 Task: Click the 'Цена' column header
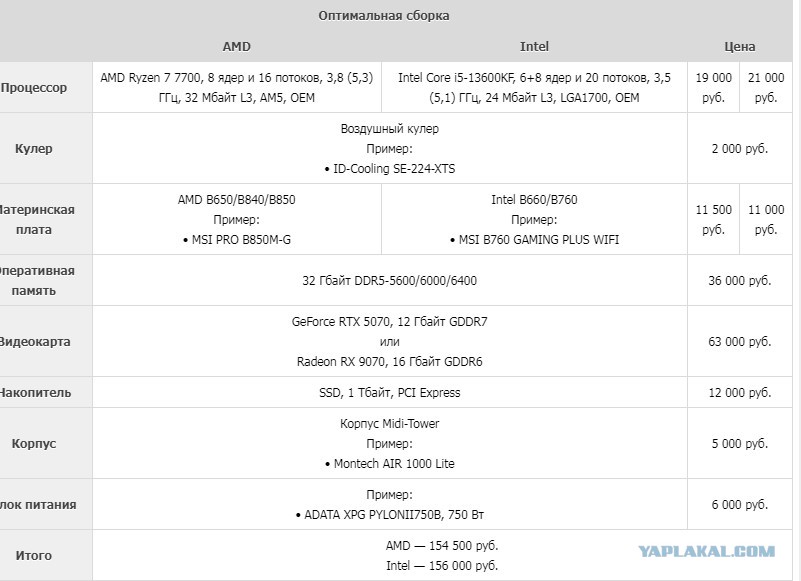coord(739,47)
